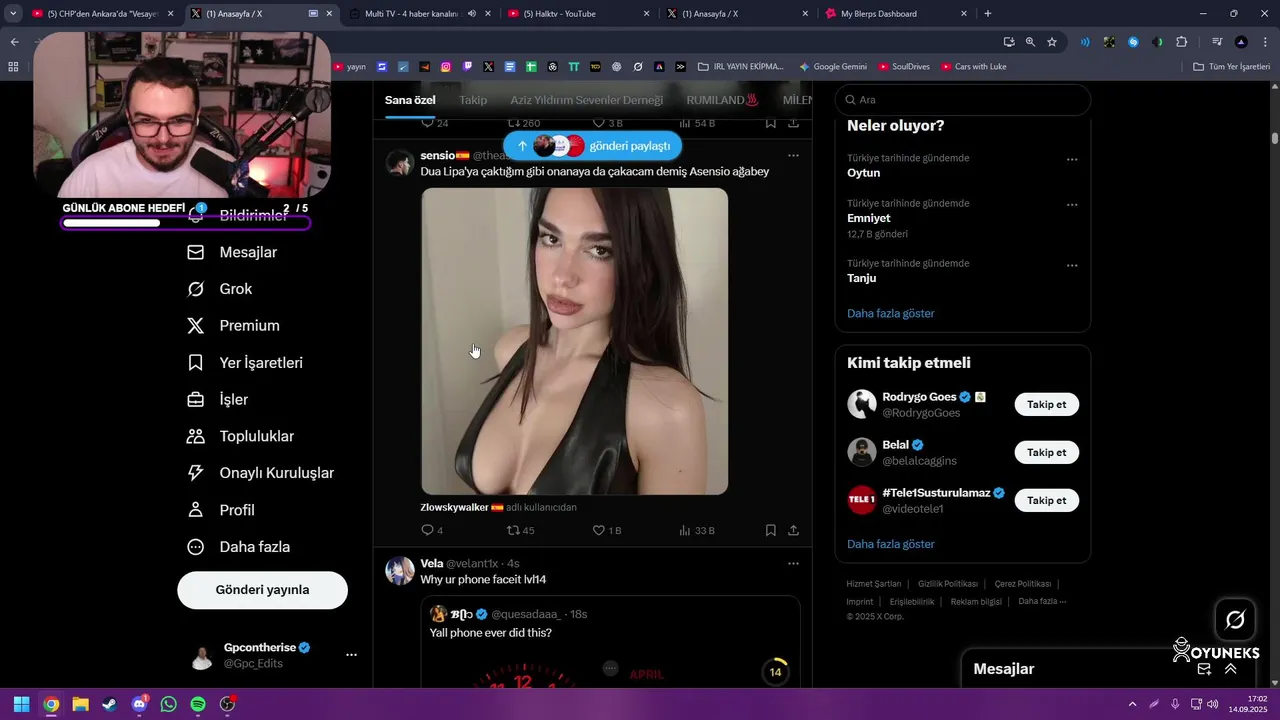View analytics of sensio post (33 B)

coord(697,530)
